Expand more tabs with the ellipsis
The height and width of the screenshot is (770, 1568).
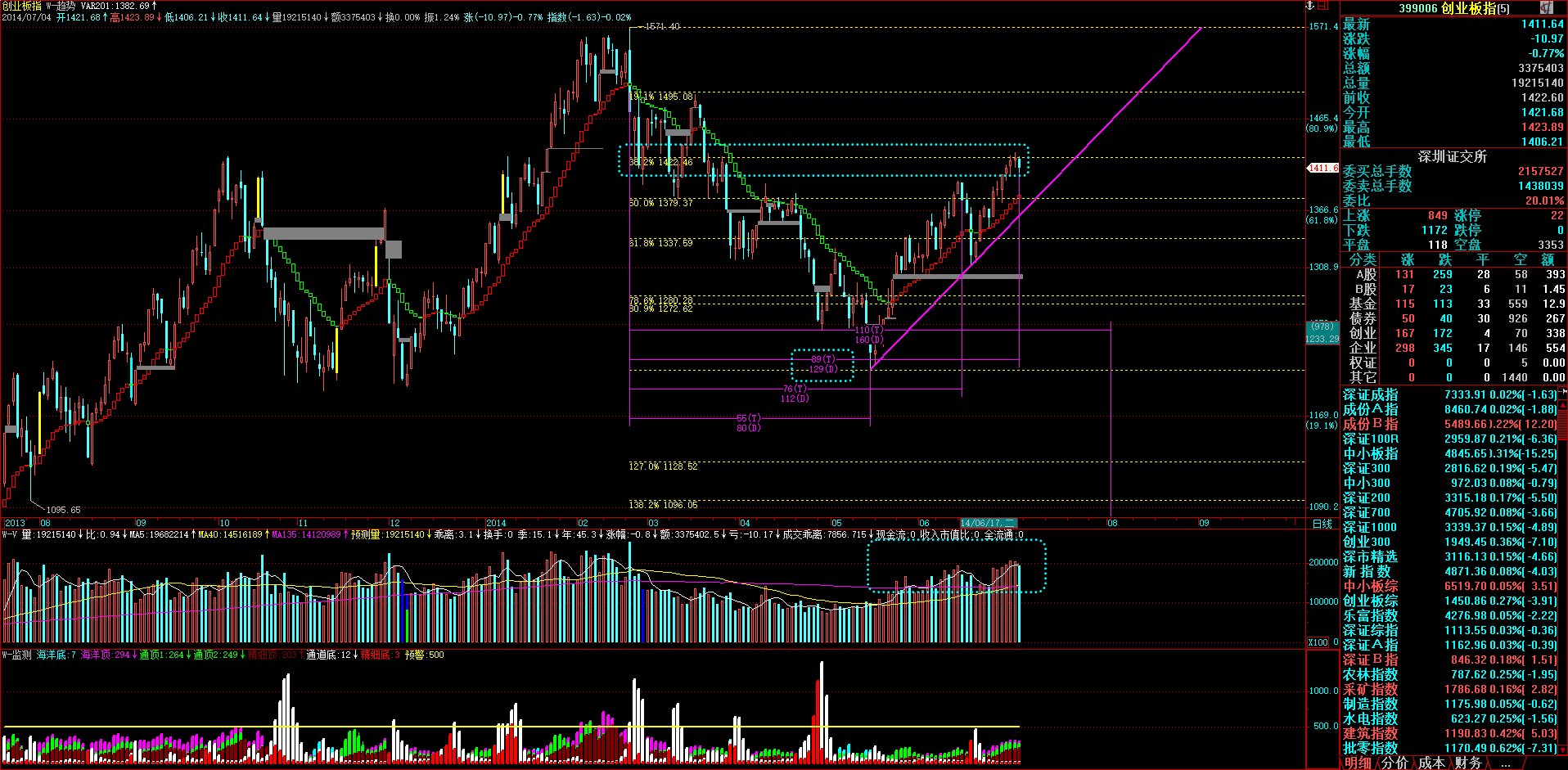click(x=1505, y=763)
